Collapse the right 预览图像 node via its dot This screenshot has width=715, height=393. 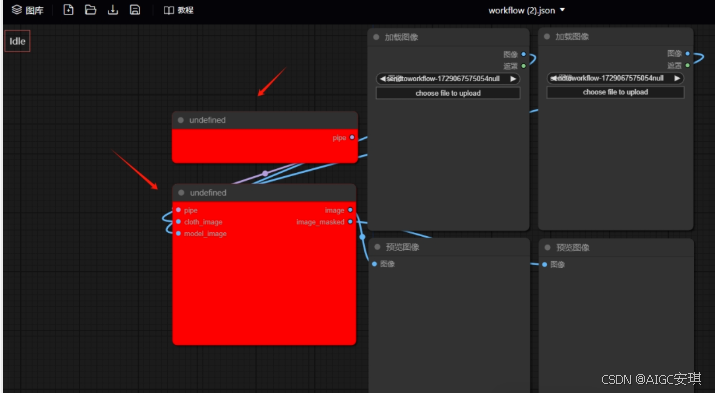[x=548, y=248]
